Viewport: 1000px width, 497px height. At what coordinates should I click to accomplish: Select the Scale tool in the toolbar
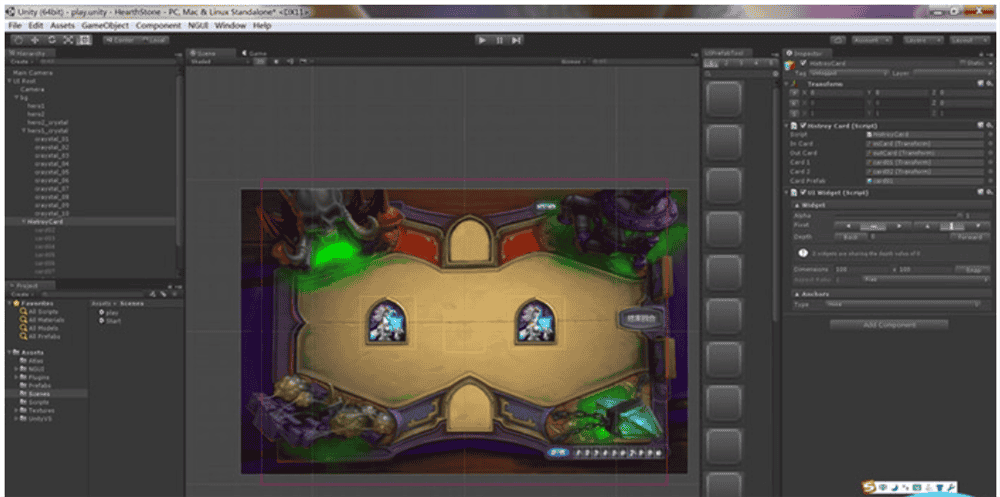(x=68, y=40)
